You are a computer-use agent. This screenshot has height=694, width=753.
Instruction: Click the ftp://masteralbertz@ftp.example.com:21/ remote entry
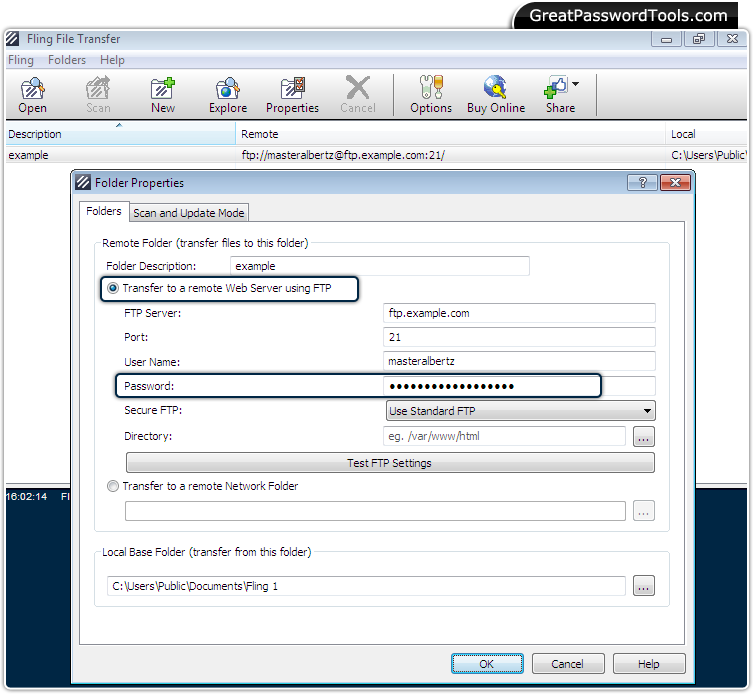[343, 155]
